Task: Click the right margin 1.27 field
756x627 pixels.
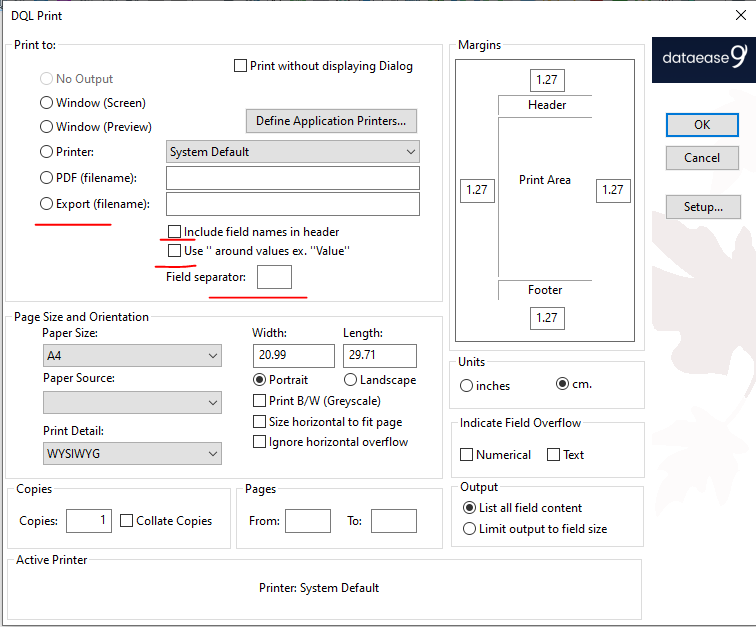Action: 613,191
